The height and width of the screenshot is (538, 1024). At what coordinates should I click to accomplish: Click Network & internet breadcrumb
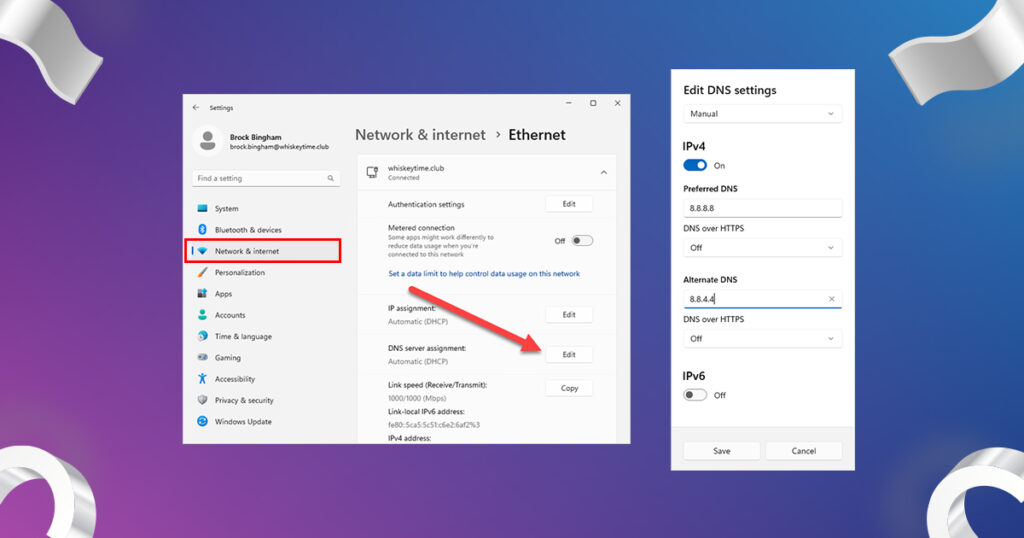click(x=420, y=134)
